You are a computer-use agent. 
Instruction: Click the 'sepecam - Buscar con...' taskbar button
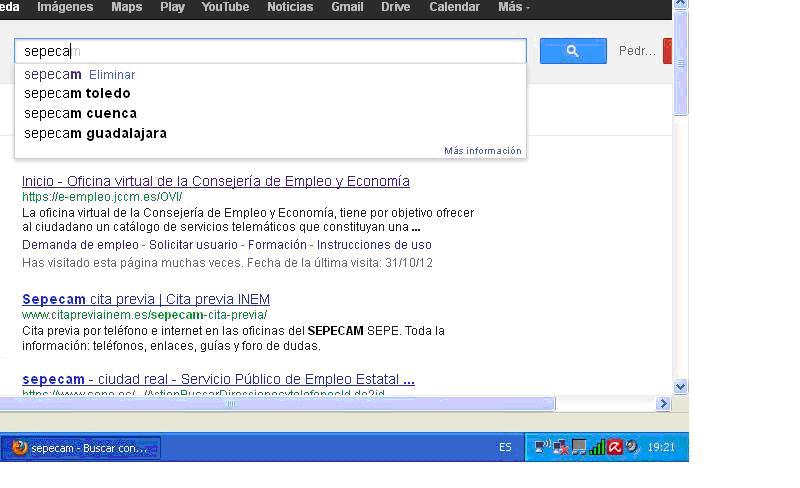[x=81, y=448]
